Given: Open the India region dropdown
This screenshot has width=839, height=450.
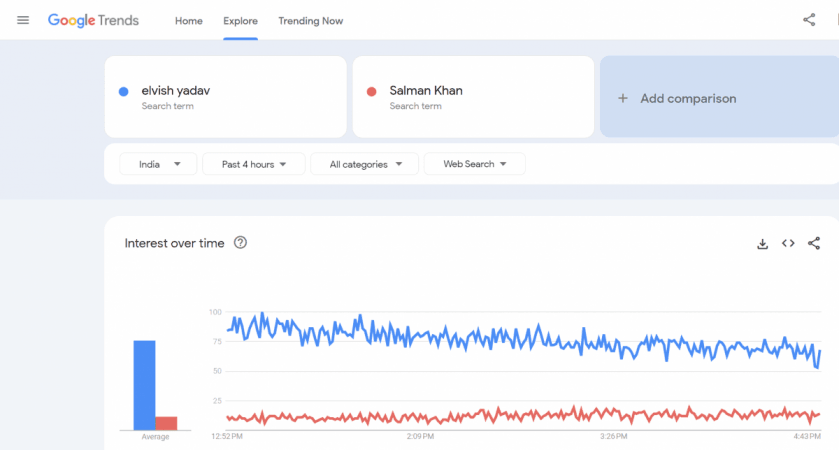Looking at the screenshot, I should (158, 164).
